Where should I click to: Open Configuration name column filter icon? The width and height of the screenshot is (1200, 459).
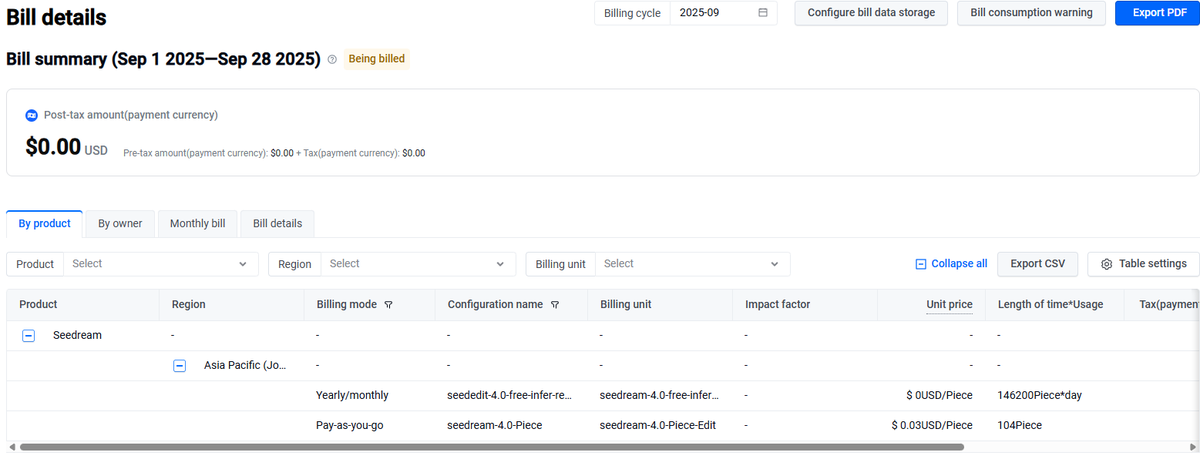[554, 304]
